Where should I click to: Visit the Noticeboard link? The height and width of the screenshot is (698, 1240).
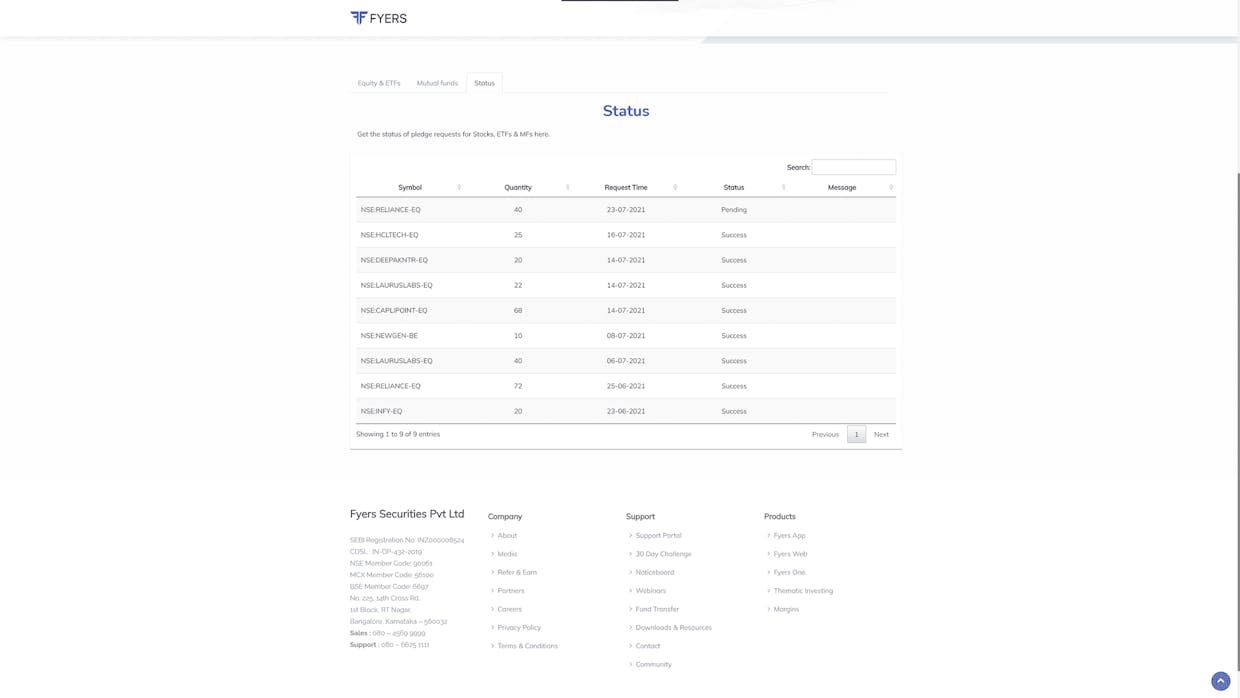pyautogui.click(x=655, y=572)
